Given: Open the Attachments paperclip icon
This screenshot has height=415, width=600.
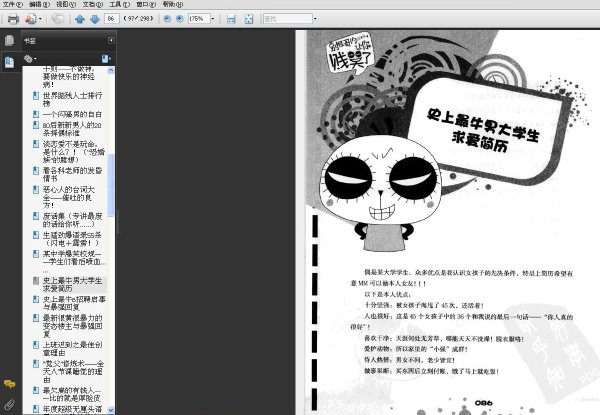Looking at the screenshot, I should coord(9,405).
